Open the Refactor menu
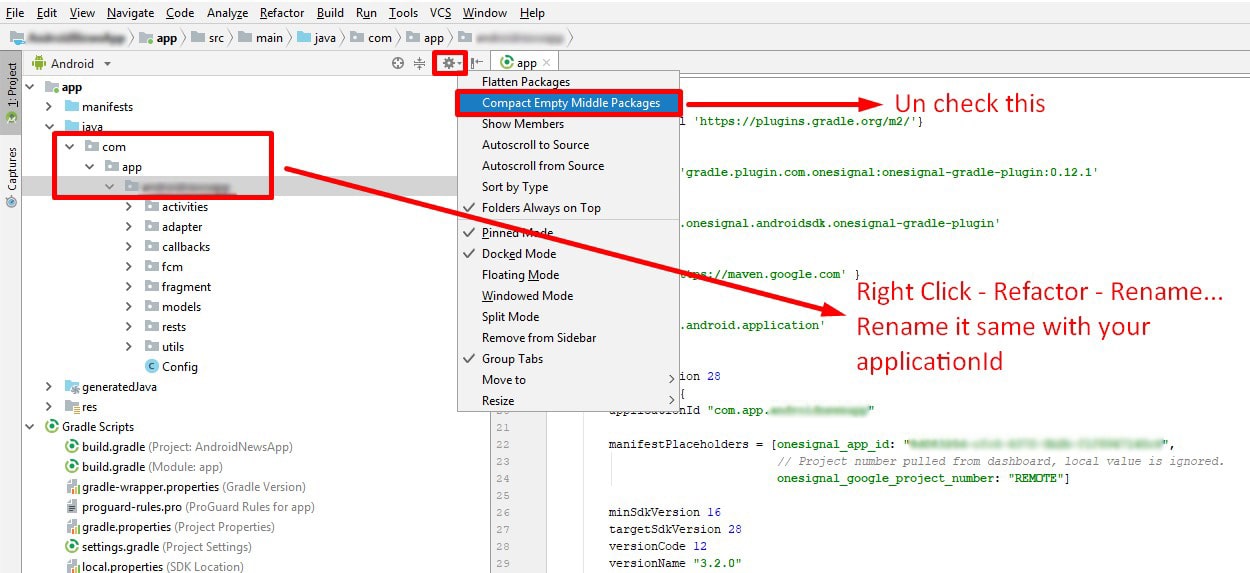 [281, 13]
